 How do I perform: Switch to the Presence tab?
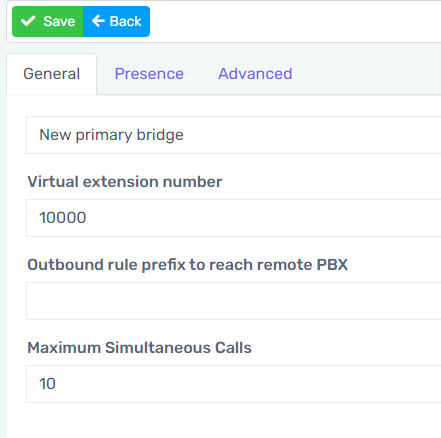149,74
